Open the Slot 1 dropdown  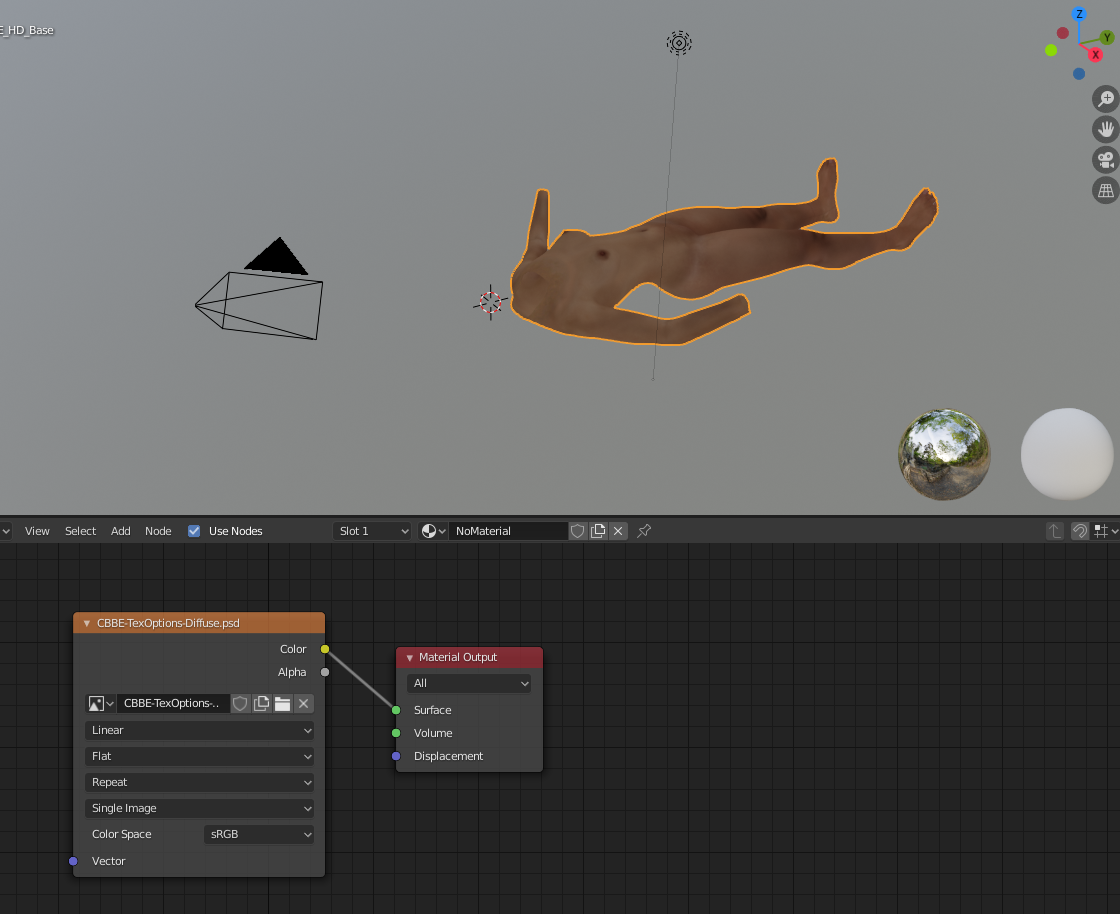pos(372,531)
